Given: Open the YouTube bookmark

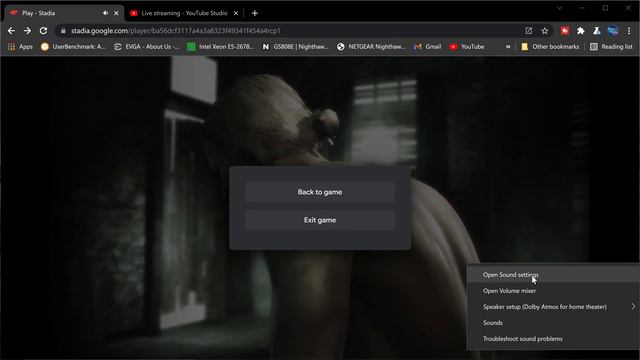Looking at the screenshot, I should pyautogui.click(x=467, y=47).
